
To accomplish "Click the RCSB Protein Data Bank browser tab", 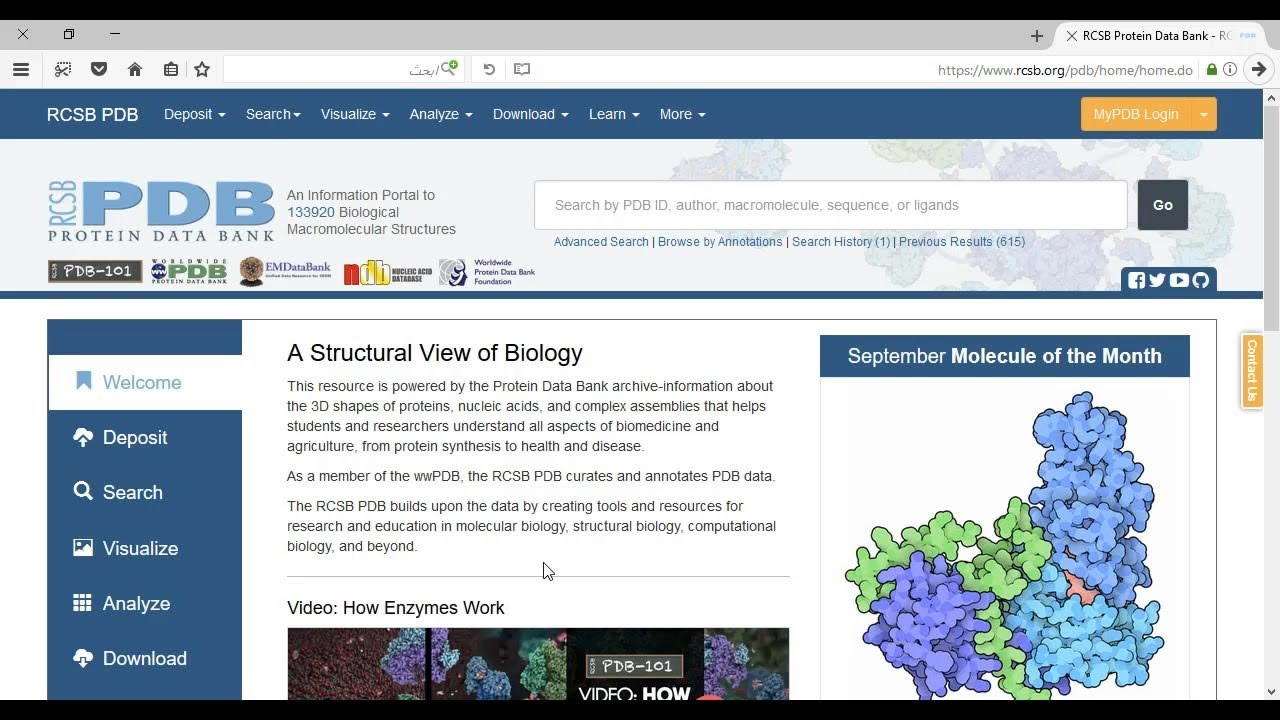I will pos(1160,35).
